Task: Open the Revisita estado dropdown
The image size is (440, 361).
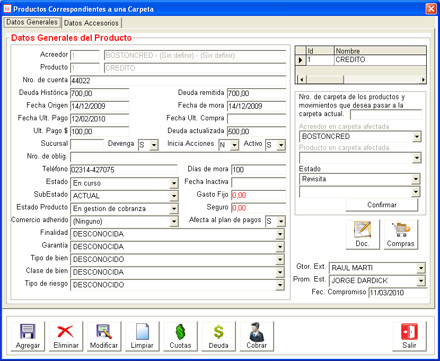Action: 416,179
